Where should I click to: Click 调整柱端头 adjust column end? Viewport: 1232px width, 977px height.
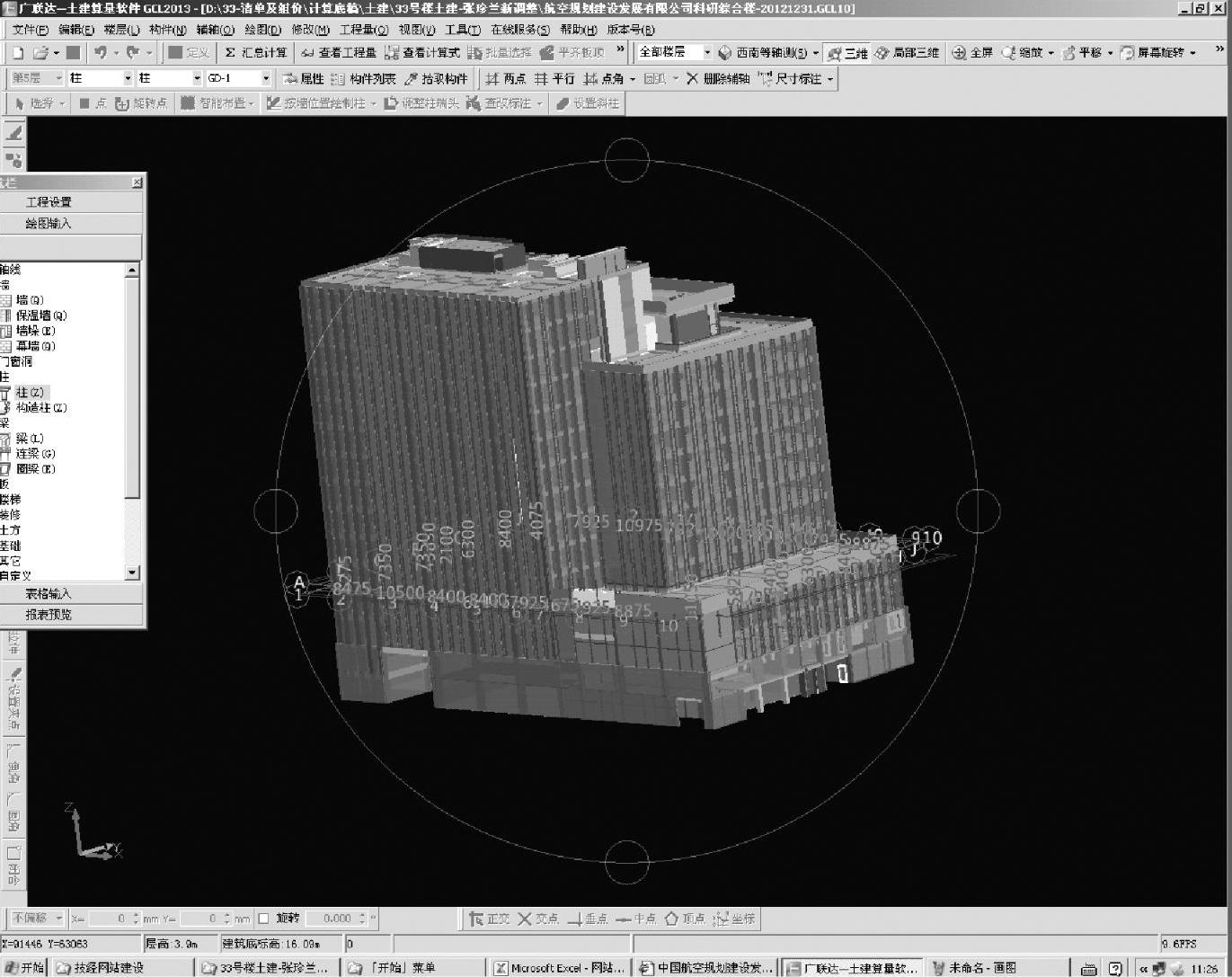point(421,103)
